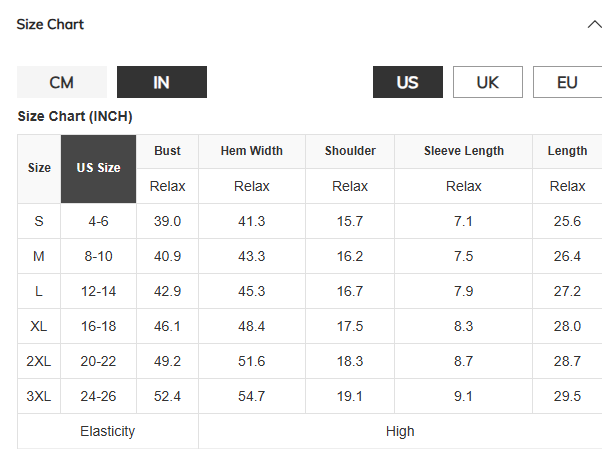Collapse the Size Chart section chevron
Image resolution: width=602 pixels, height=453 pixels.
pos(595,25)
